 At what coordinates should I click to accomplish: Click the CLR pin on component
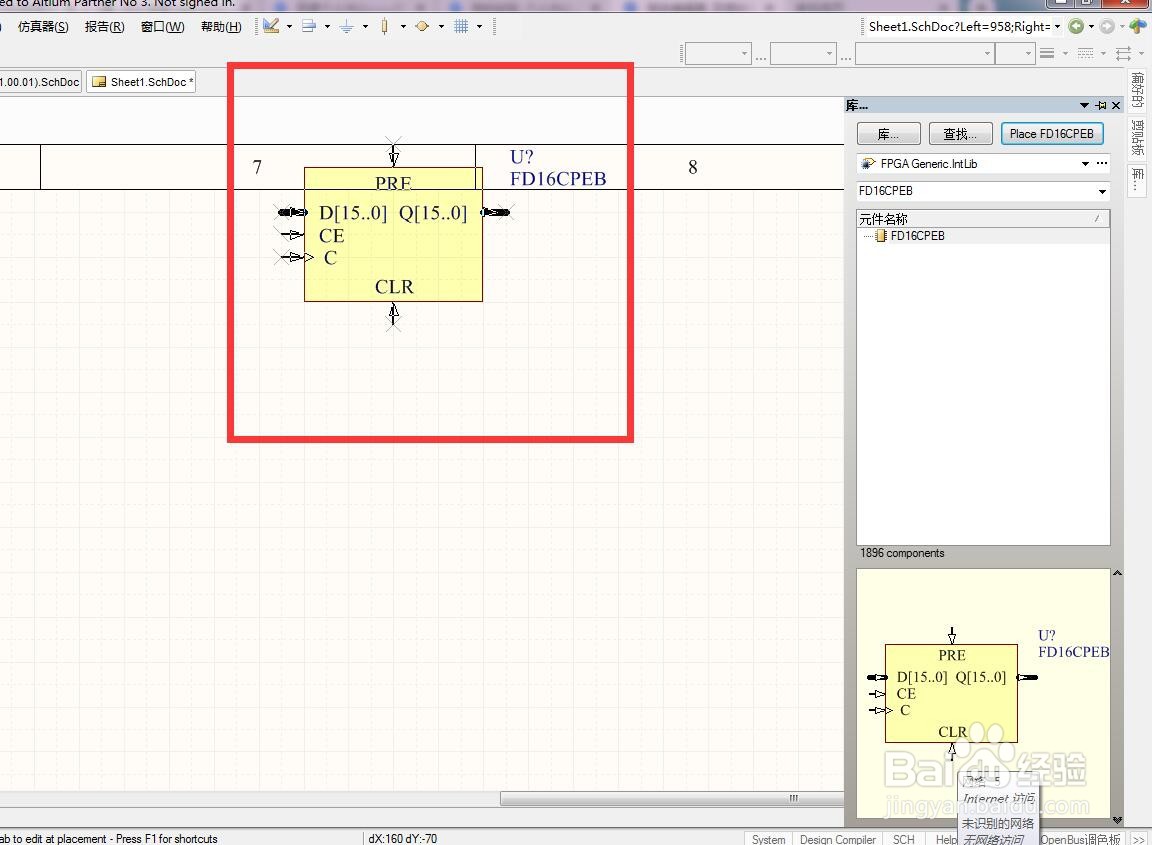tap(394, 316)
